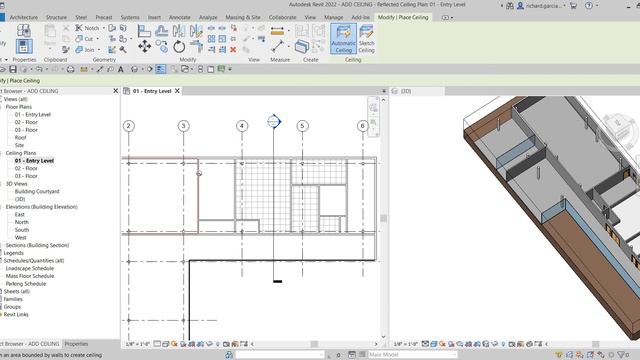Toggle the section line head symbol

274,121
